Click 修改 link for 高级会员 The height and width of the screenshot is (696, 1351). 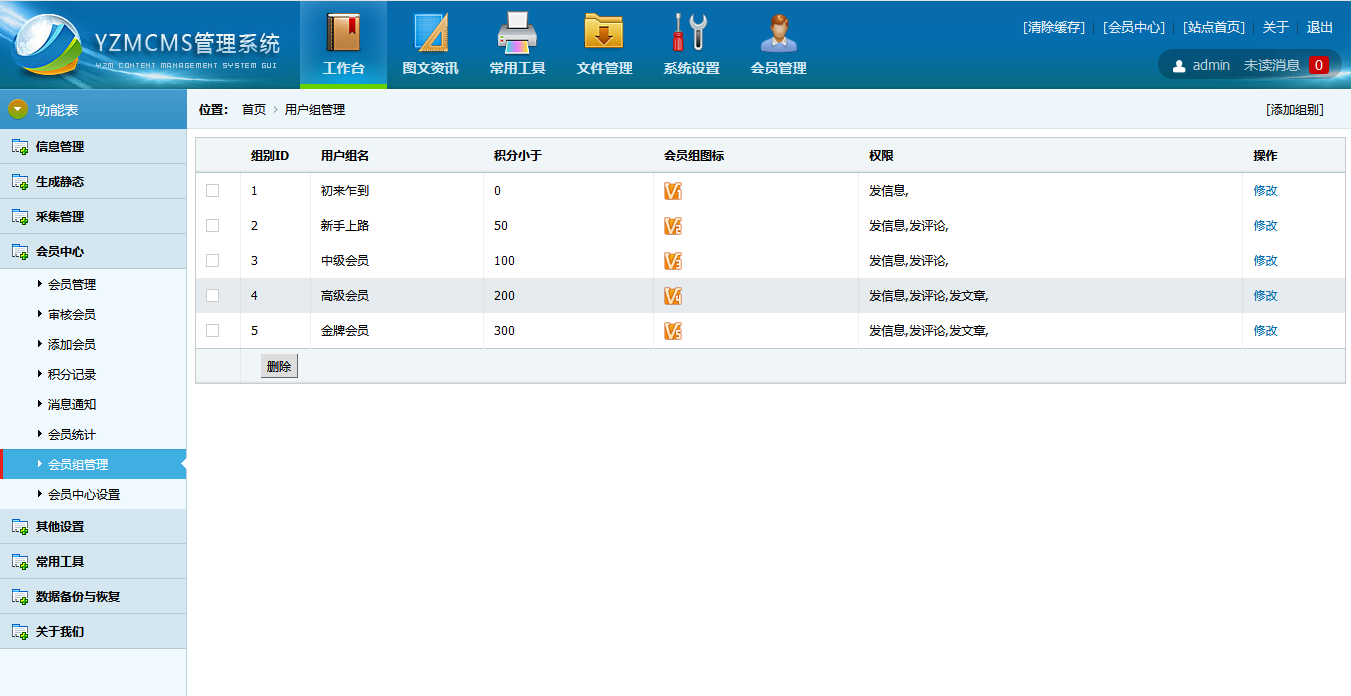pyautogui.click(x=1265, y=296)
